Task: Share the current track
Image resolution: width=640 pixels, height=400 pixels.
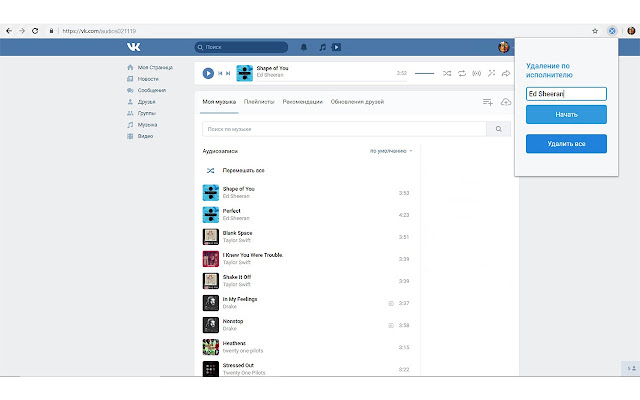Action: 506,73
